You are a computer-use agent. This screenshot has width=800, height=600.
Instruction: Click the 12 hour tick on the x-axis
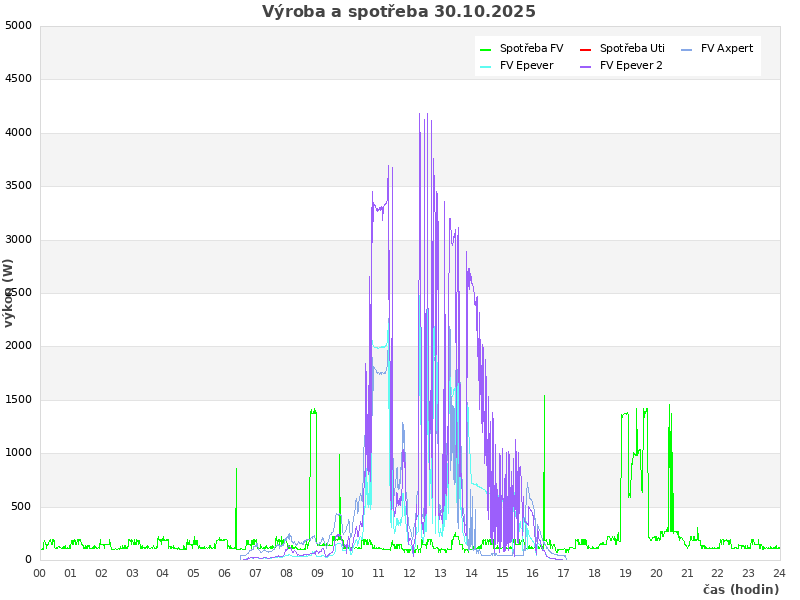[x=410, y=573]
